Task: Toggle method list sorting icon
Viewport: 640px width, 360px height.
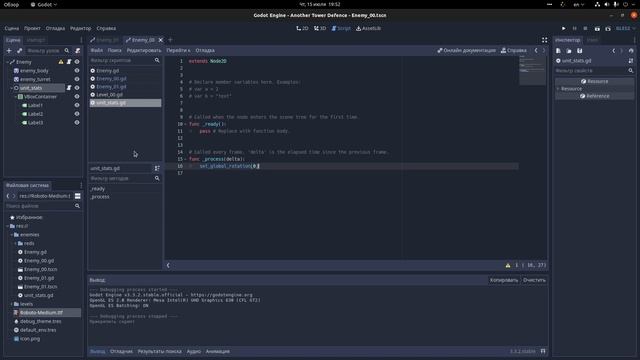Action: coord(157,168)
